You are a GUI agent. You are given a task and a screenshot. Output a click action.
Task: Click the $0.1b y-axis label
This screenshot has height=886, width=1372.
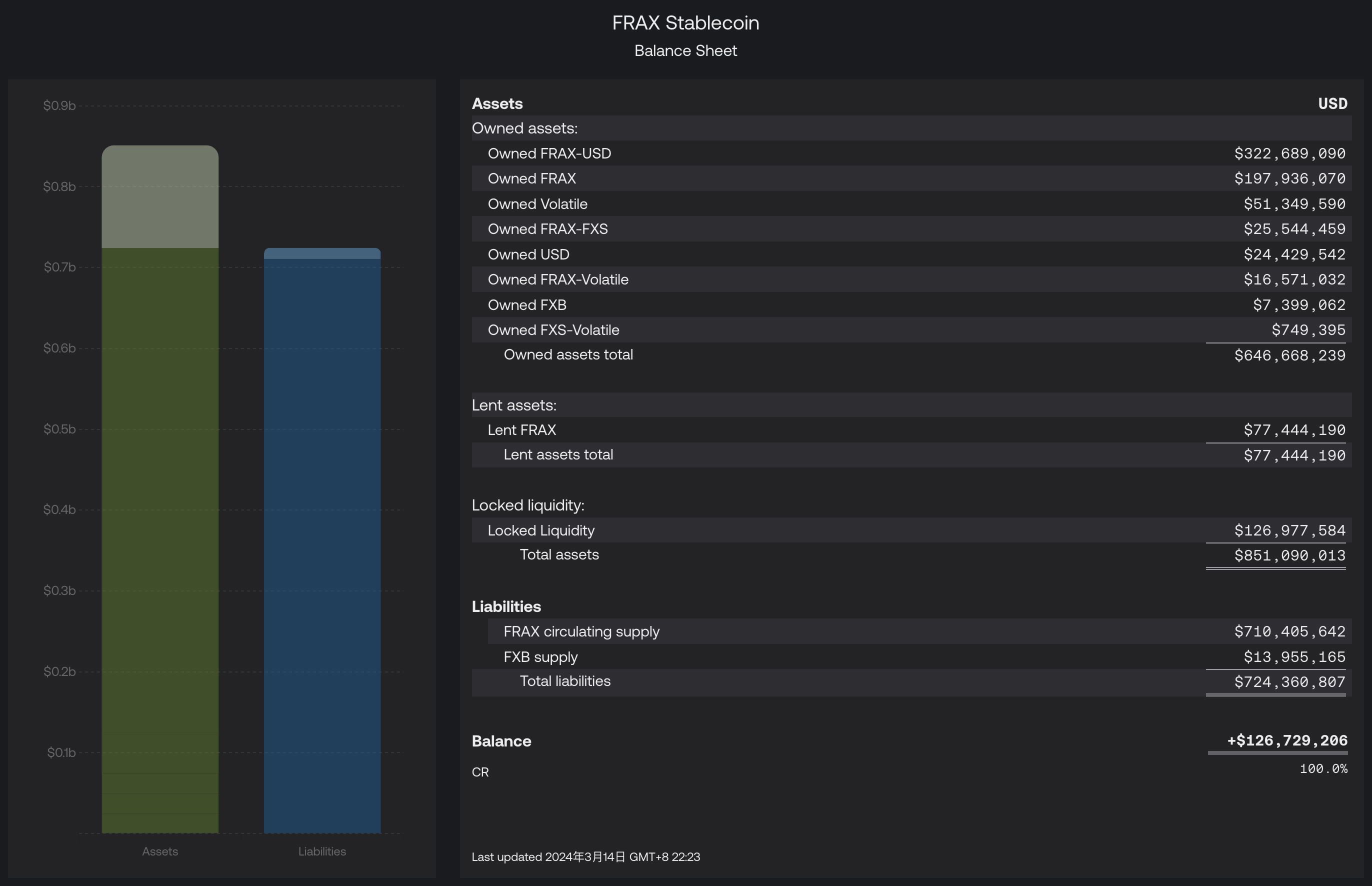pos(61,753)
